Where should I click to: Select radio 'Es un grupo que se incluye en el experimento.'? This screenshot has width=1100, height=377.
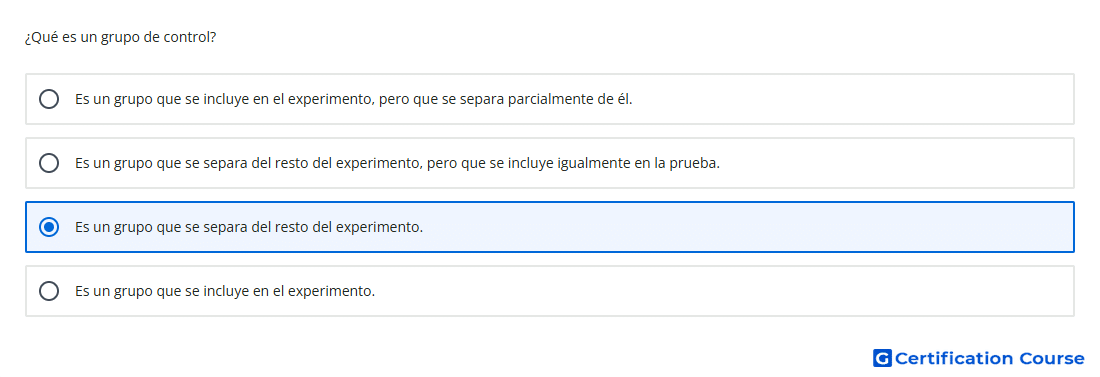[x=49, y=291]
